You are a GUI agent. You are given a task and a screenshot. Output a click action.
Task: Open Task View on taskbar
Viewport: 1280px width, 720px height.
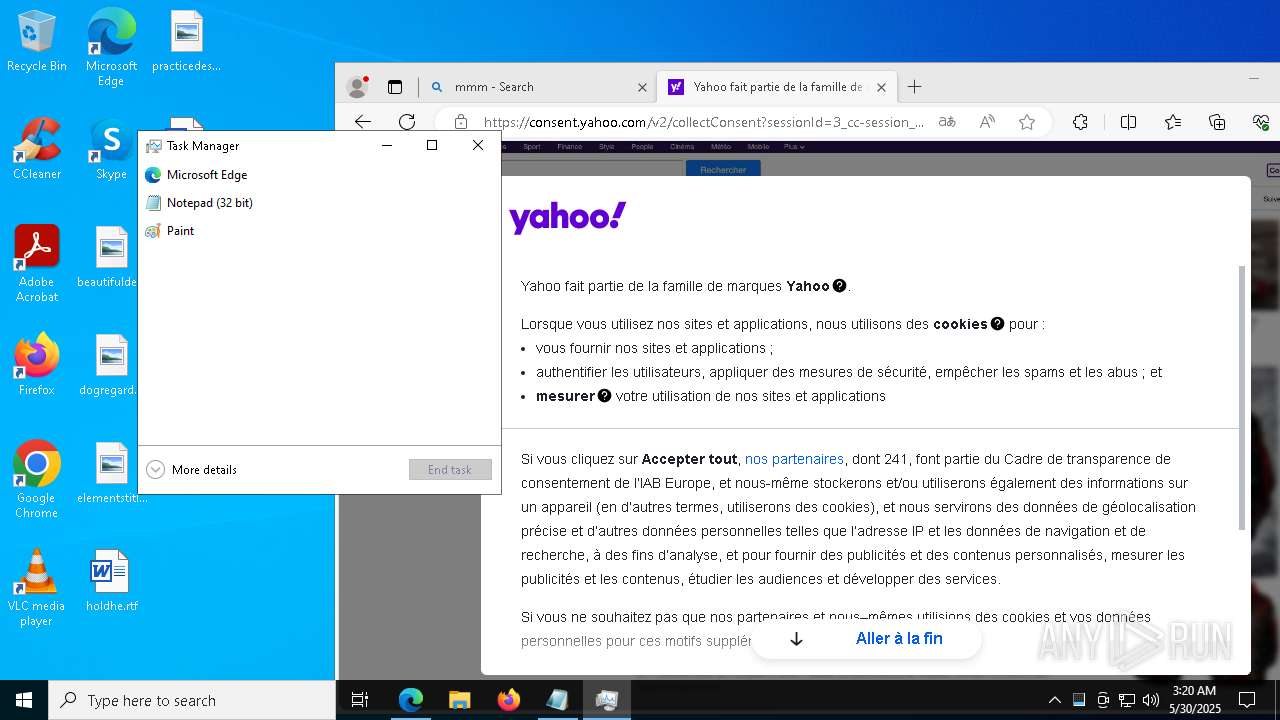coord(360,700)
